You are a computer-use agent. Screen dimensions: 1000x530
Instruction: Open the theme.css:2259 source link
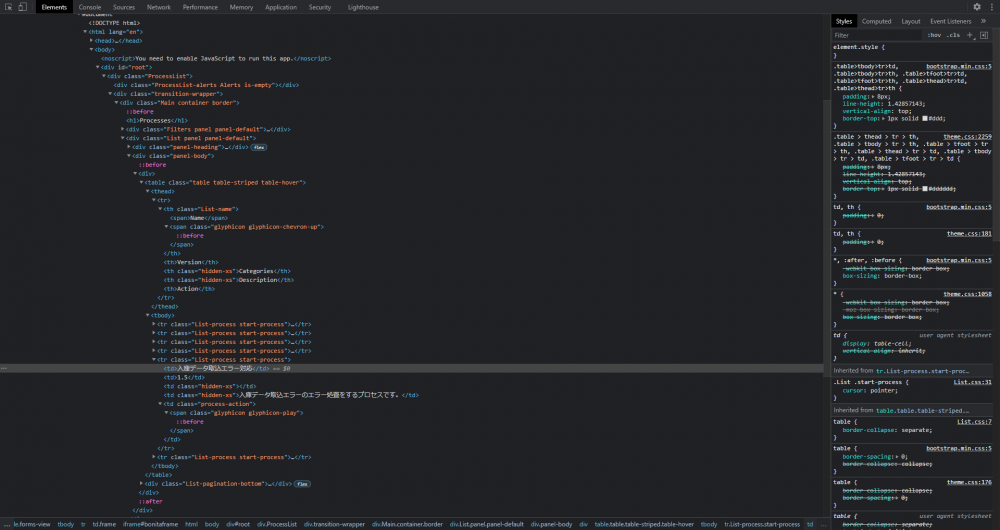point(967,136)
